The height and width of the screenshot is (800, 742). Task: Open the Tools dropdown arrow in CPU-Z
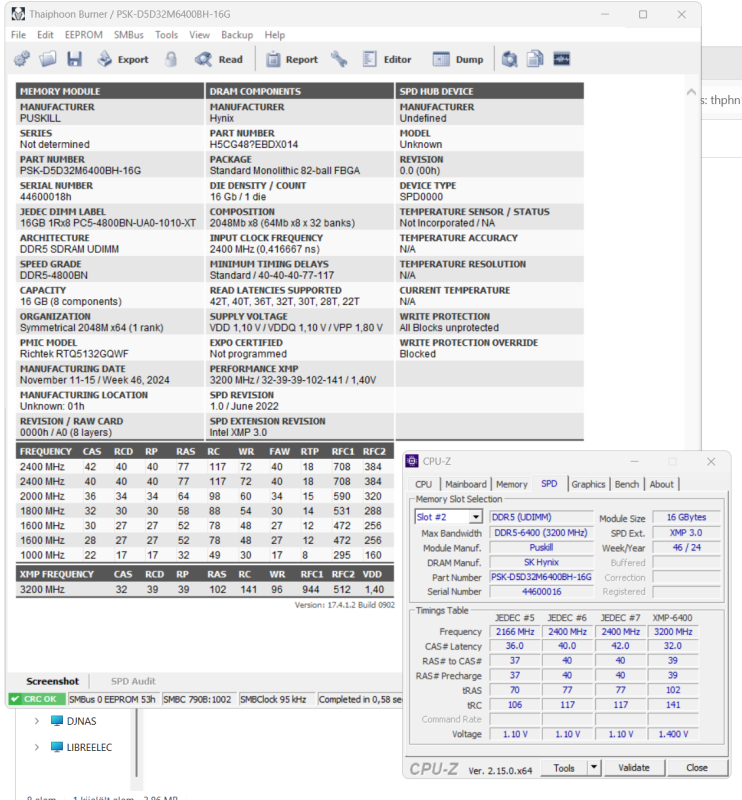point(594,768)
